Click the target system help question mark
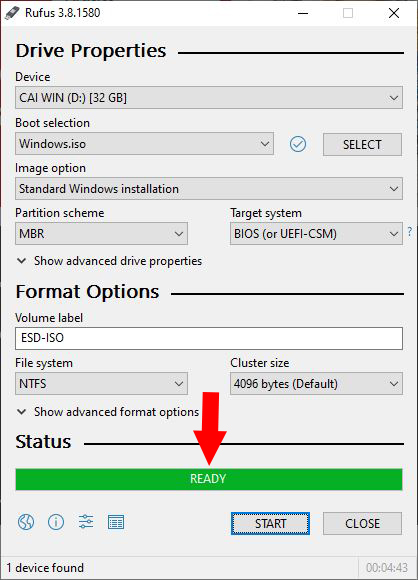Screen dimensions: 418x580 tap(409, 232)
